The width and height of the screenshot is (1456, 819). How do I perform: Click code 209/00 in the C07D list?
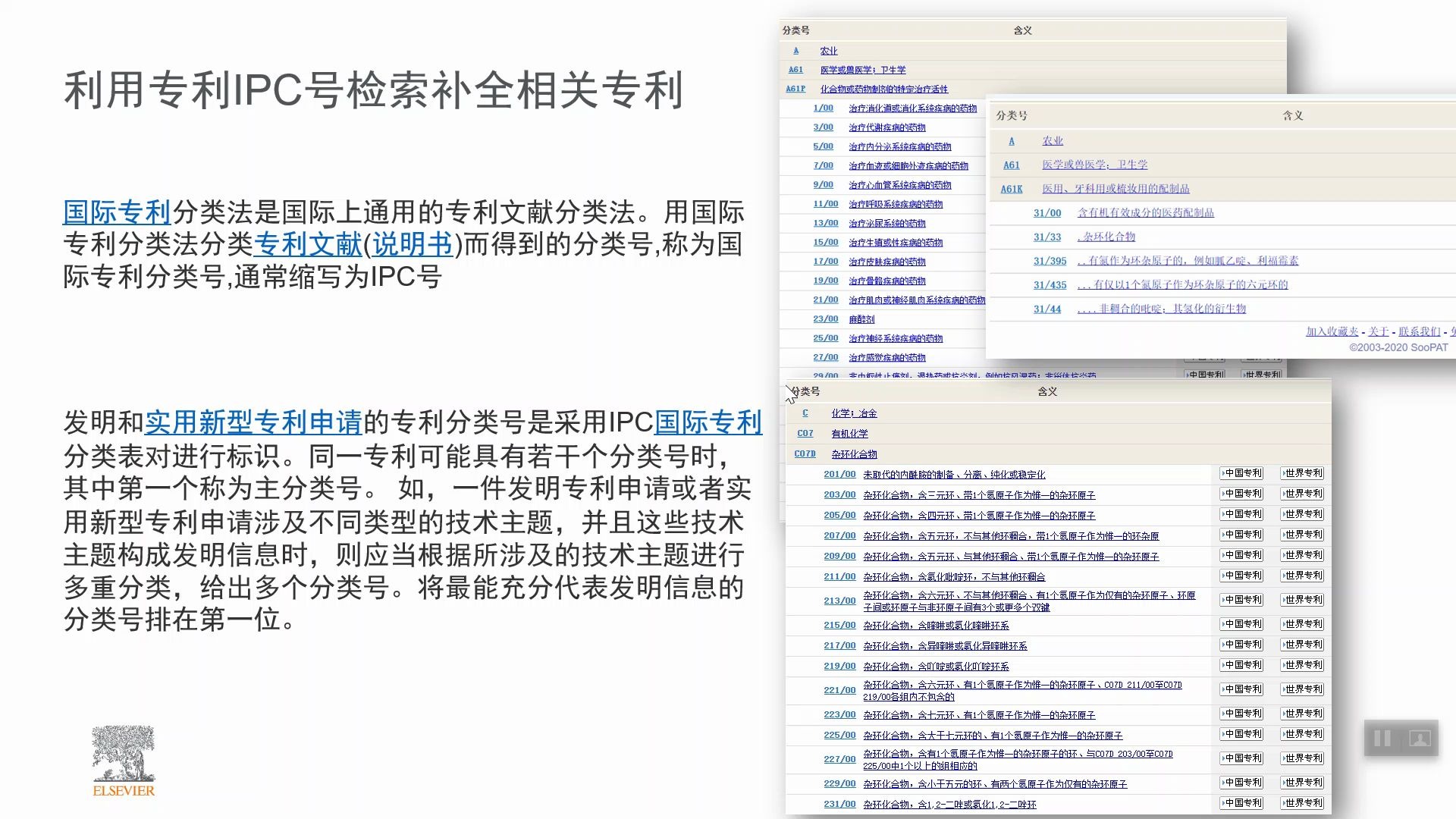[x=839, y=556]
